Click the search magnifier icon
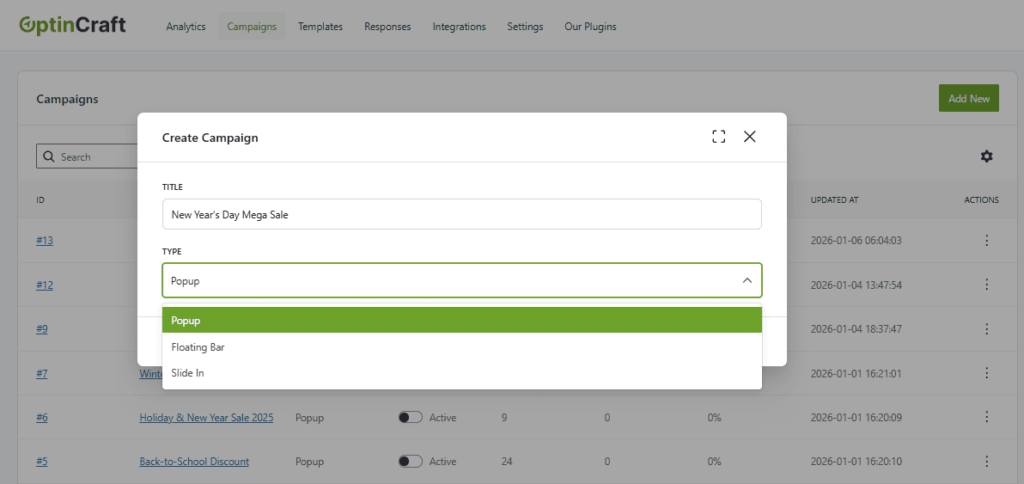The image size is (1024, 484). click(x=48, y=157)
